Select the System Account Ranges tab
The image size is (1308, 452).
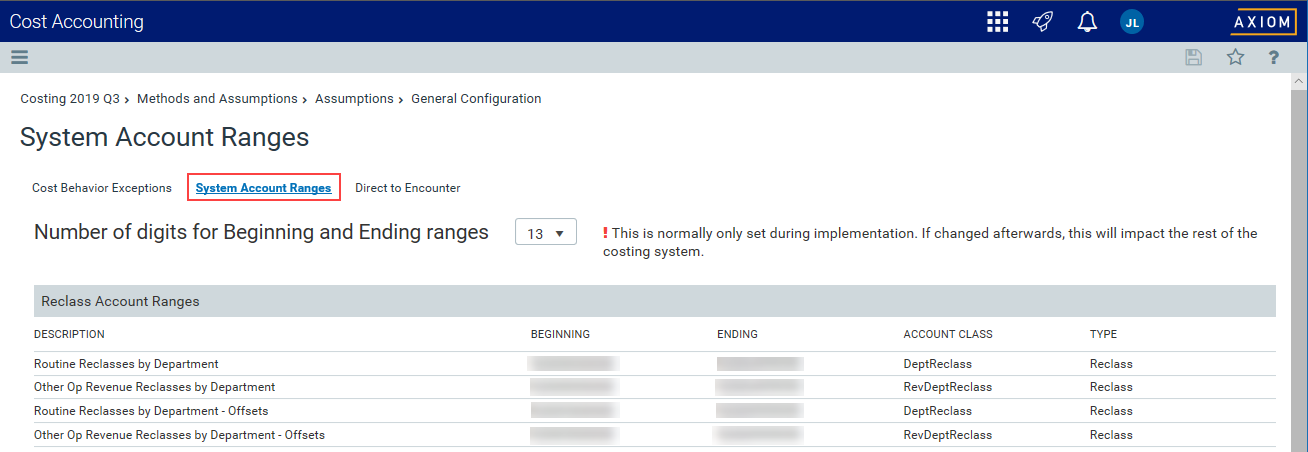(264, 188)
